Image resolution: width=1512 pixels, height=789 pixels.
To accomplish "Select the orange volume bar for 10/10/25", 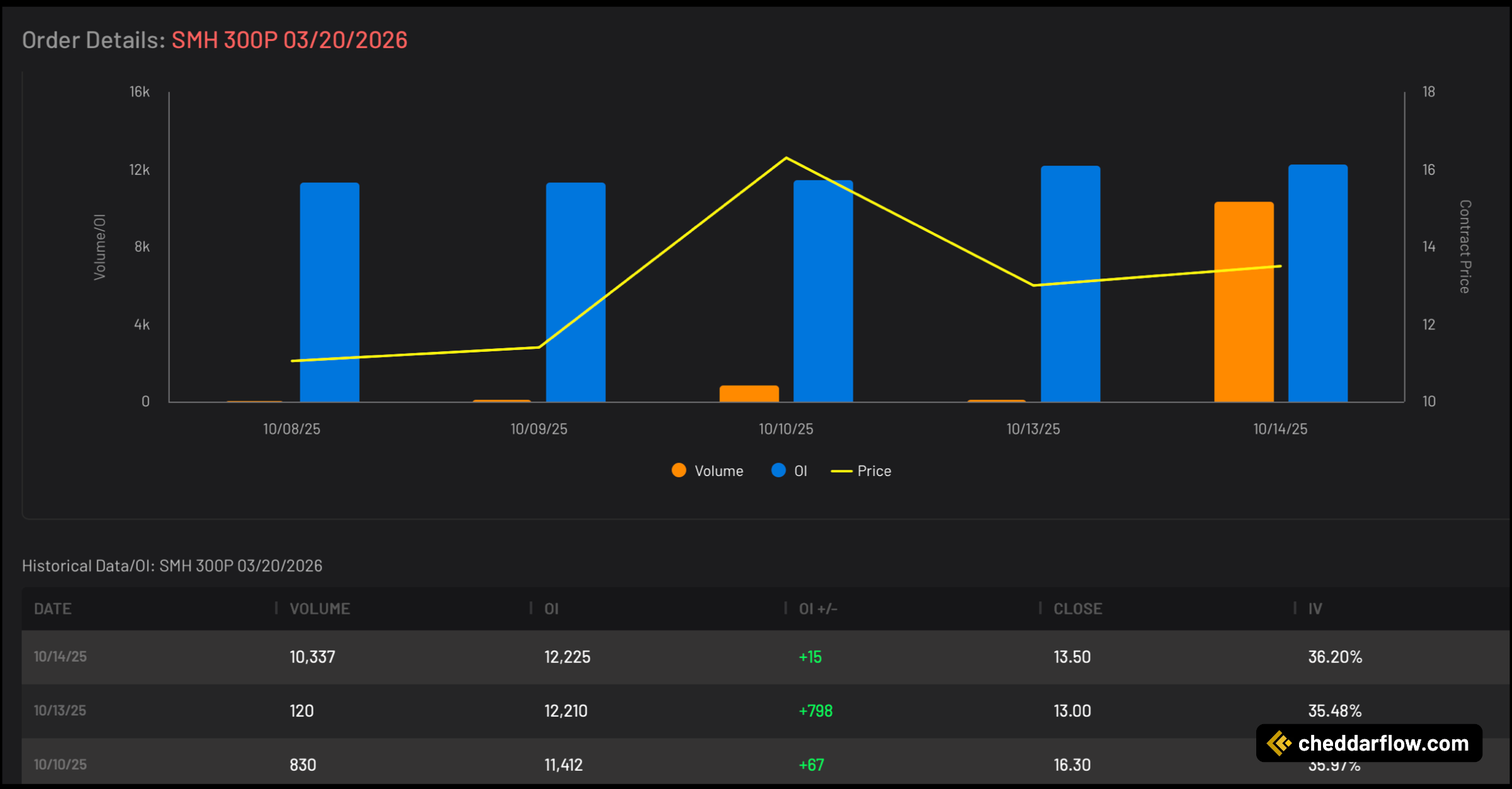I will coord(749,394).
